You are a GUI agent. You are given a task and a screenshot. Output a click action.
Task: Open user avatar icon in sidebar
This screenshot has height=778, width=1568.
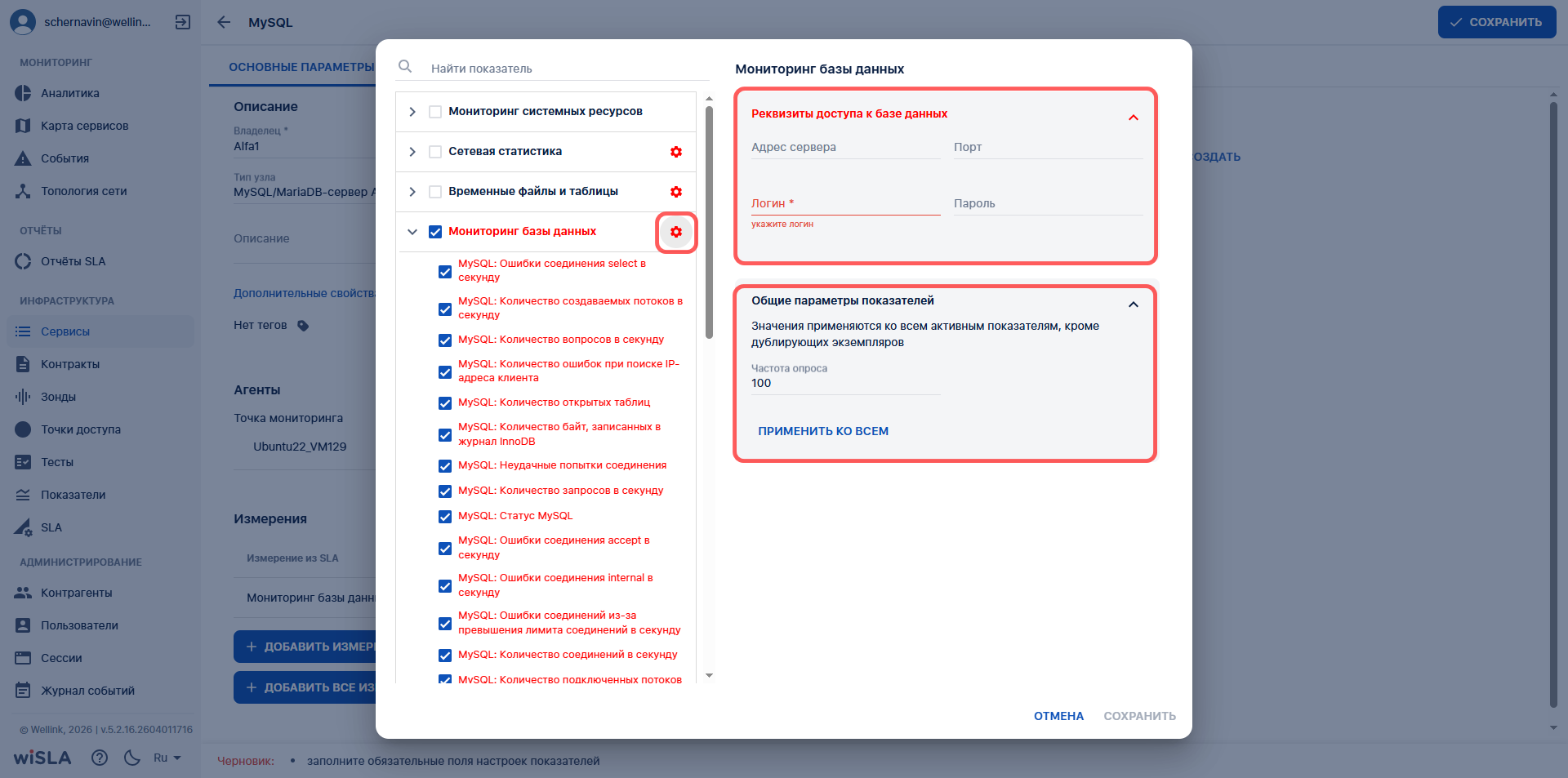click(x=23, y=22)
